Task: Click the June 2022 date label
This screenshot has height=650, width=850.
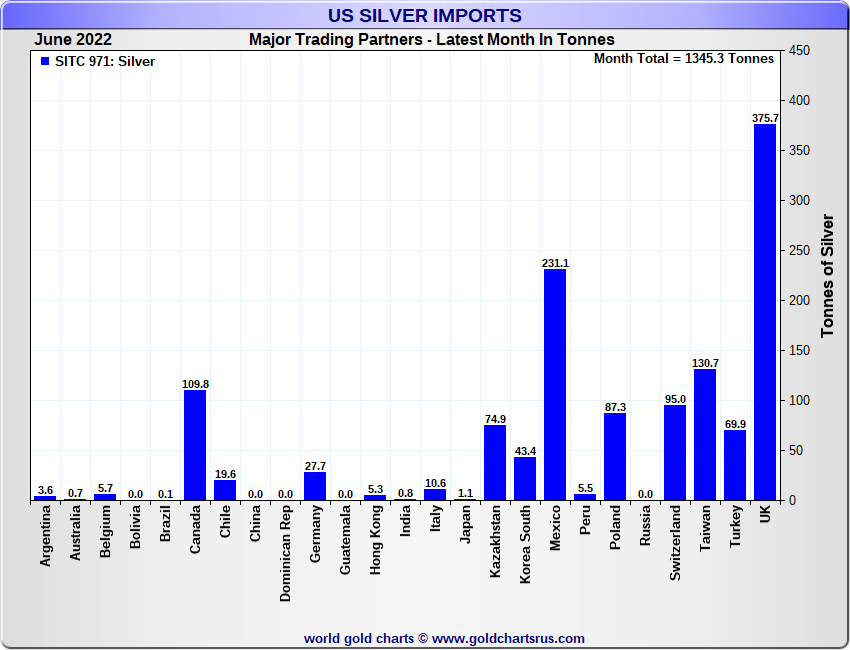Action: coord(73,40)
